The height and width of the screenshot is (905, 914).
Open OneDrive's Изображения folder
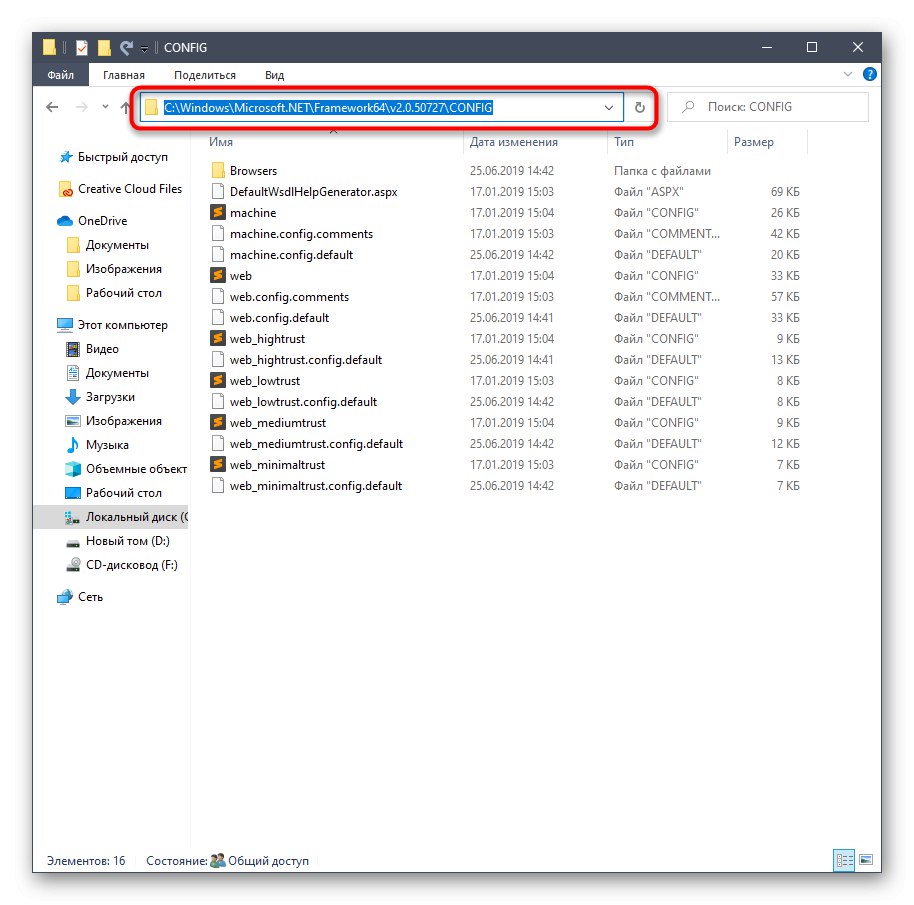coord(114,269)
